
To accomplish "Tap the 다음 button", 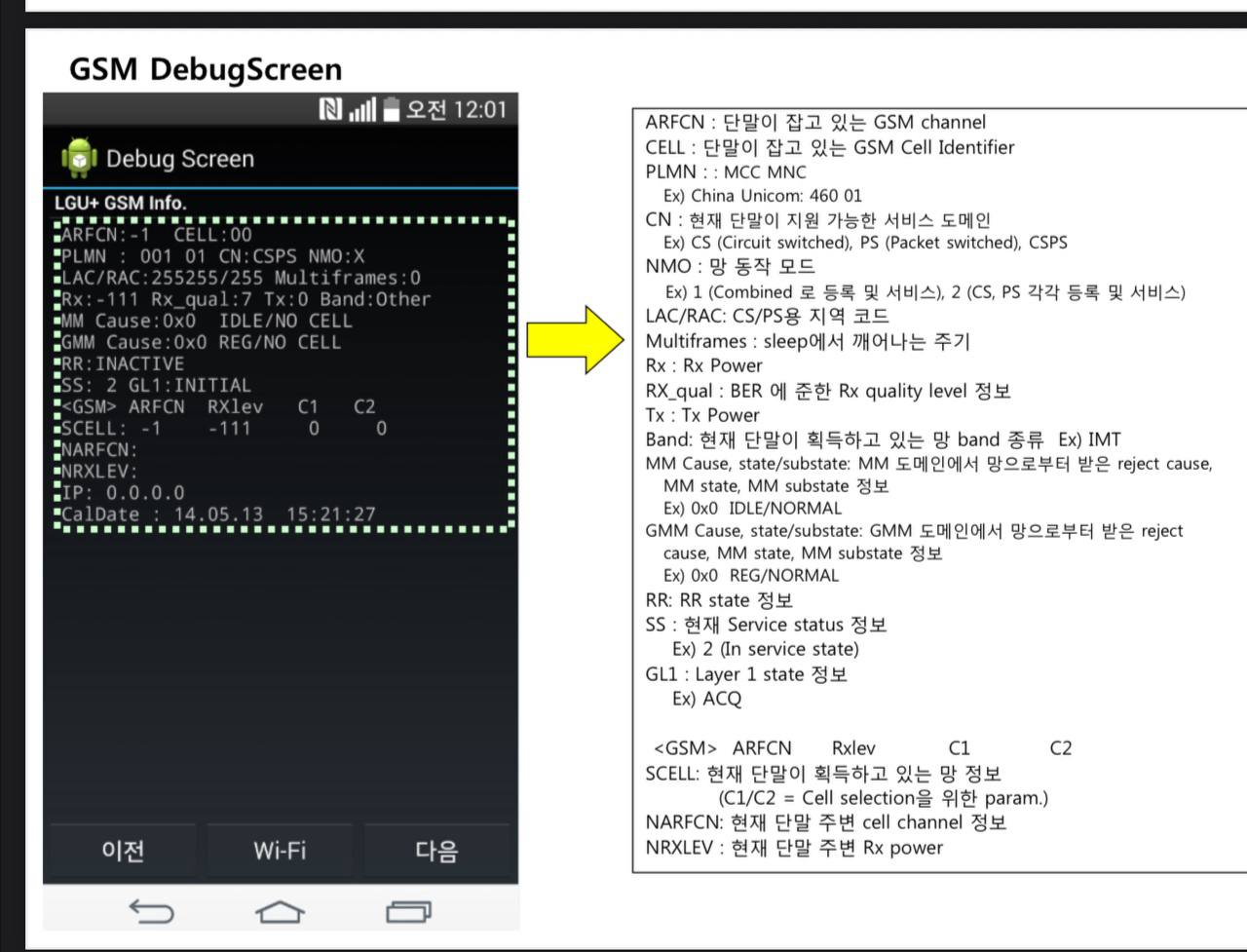I will pyautogui.click(x=436, y=851).
